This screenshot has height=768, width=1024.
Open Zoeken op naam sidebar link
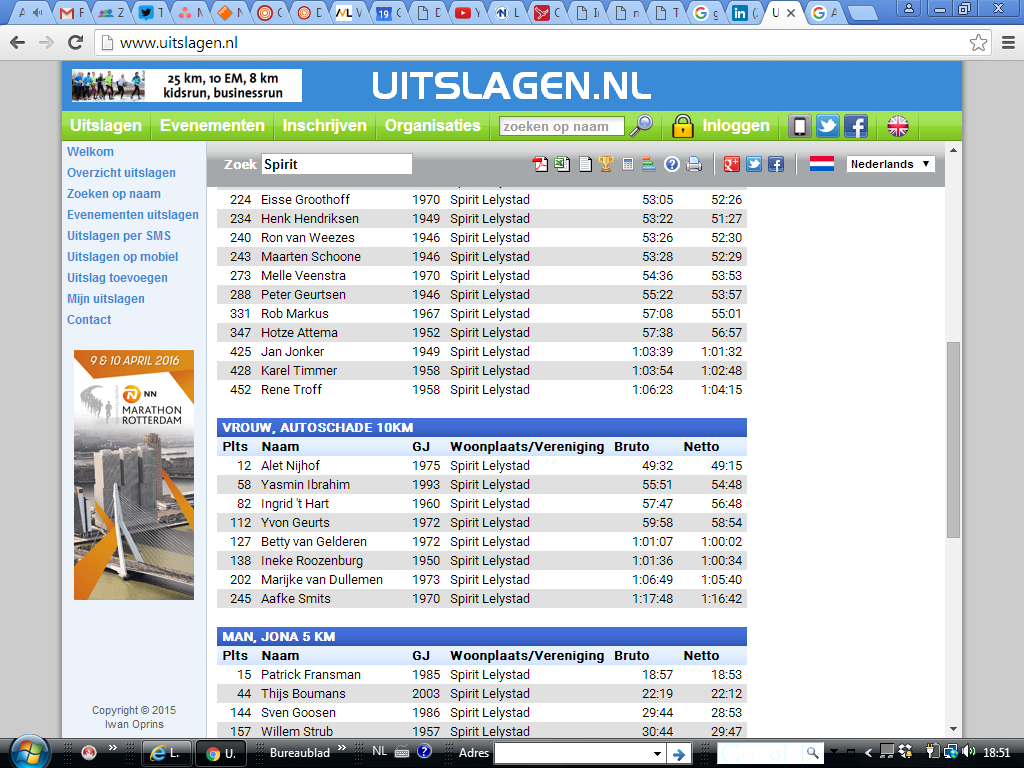tap(114, 194)
